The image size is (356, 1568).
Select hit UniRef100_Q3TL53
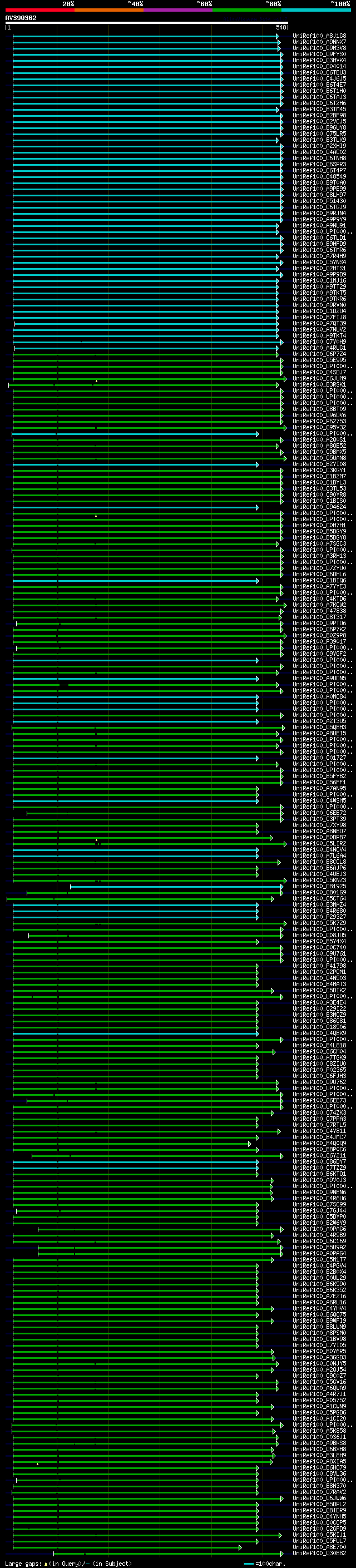(x=319, y=489)
